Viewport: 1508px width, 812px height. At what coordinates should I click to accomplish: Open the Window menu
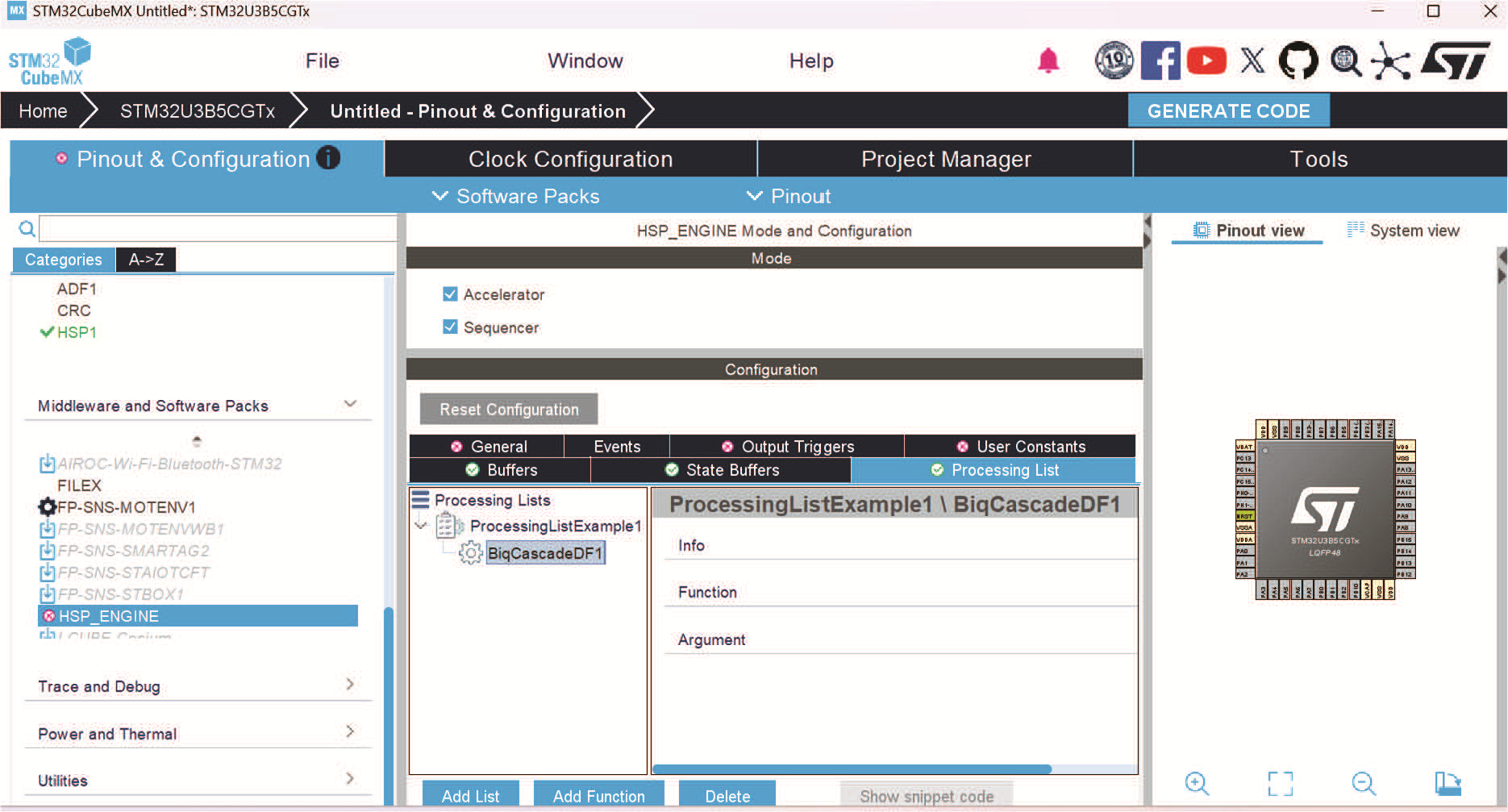coord(585,61)
